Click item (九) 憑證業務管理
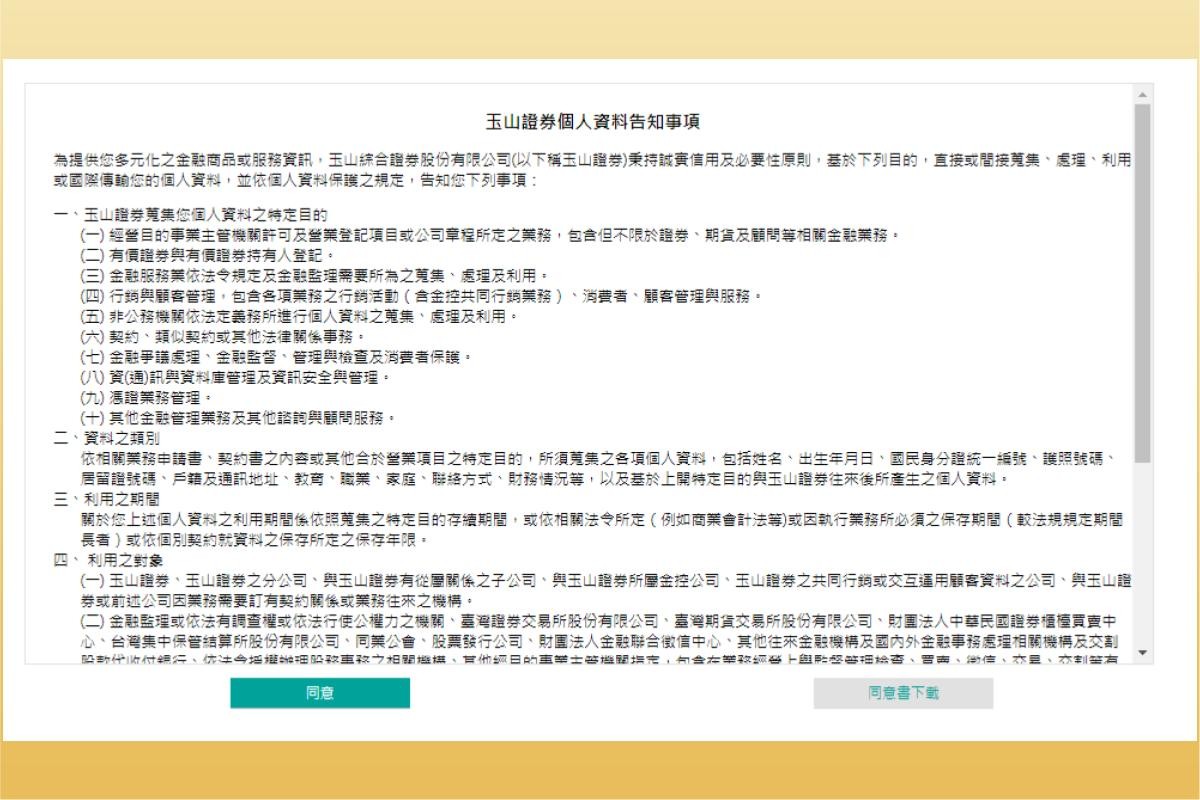1200x800 pixels. click(147, 397)
